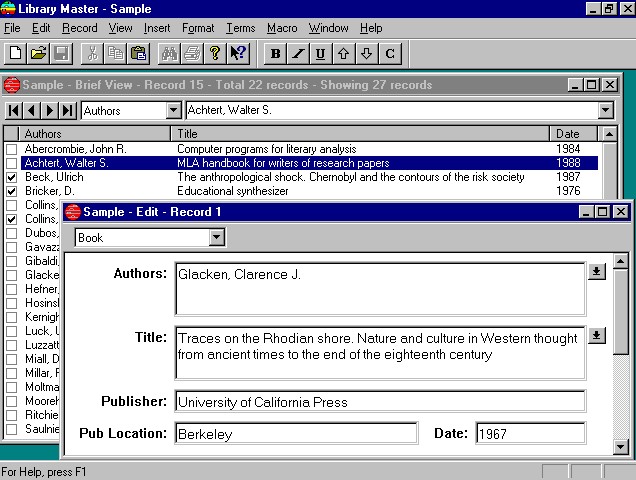Click the Title field expand down-arrow button

pyautogui.click(x=596, y=335)
